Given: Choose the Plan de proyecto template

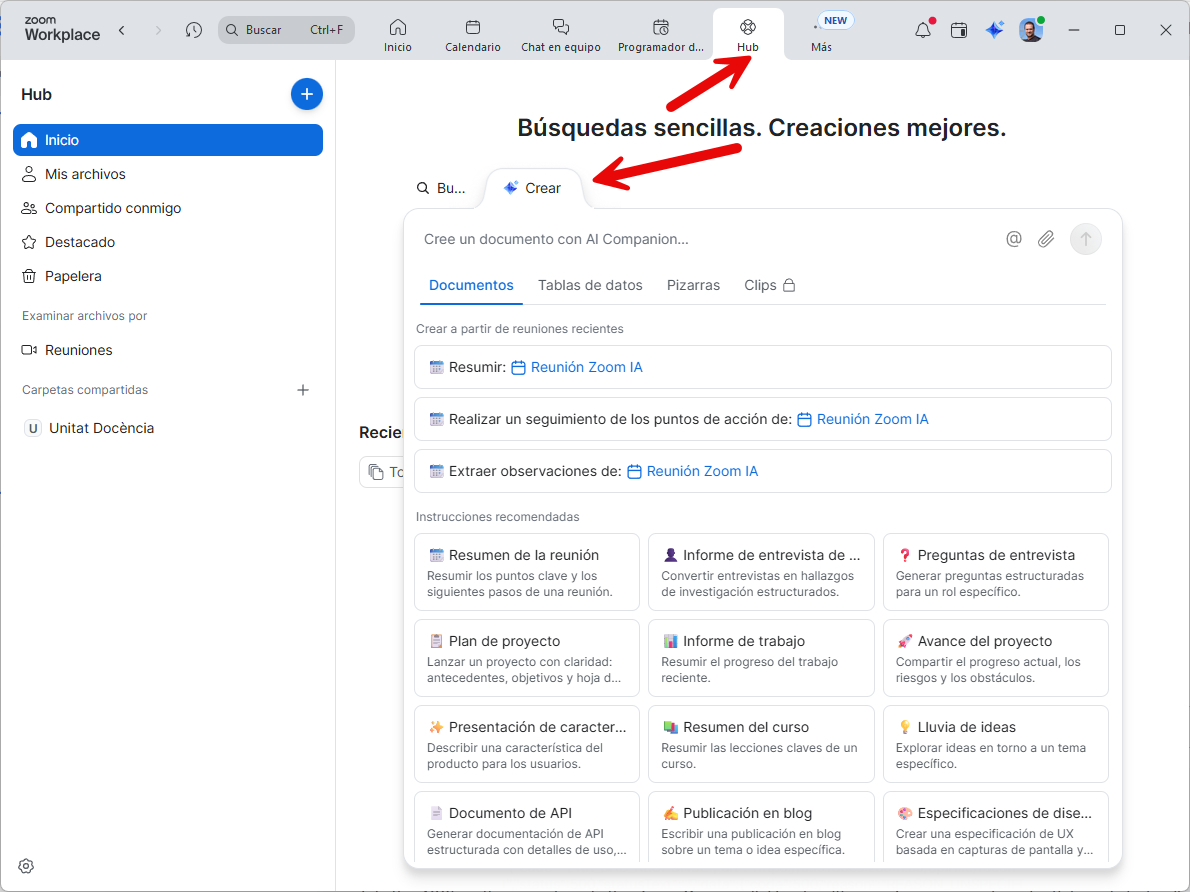Looking at the screenshot, I should tap(526, 657).
